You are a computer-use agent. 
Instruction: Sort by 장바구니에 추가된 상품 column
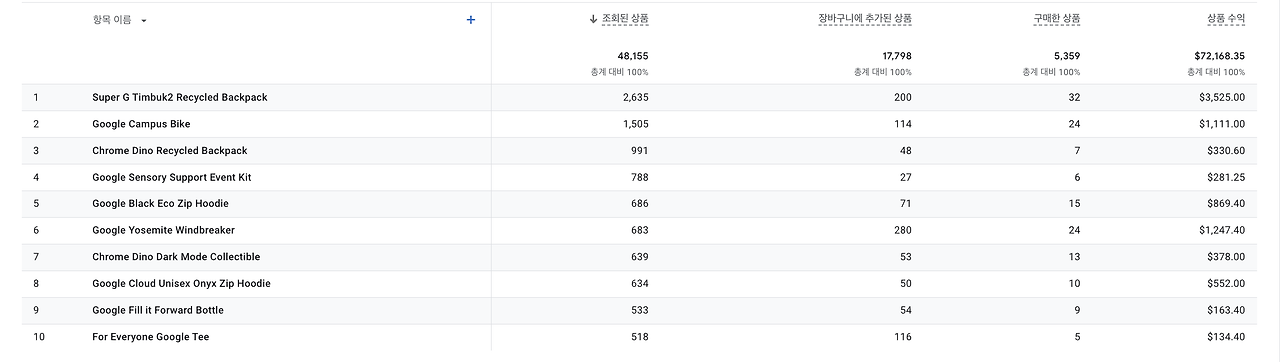tap(865, 19)
